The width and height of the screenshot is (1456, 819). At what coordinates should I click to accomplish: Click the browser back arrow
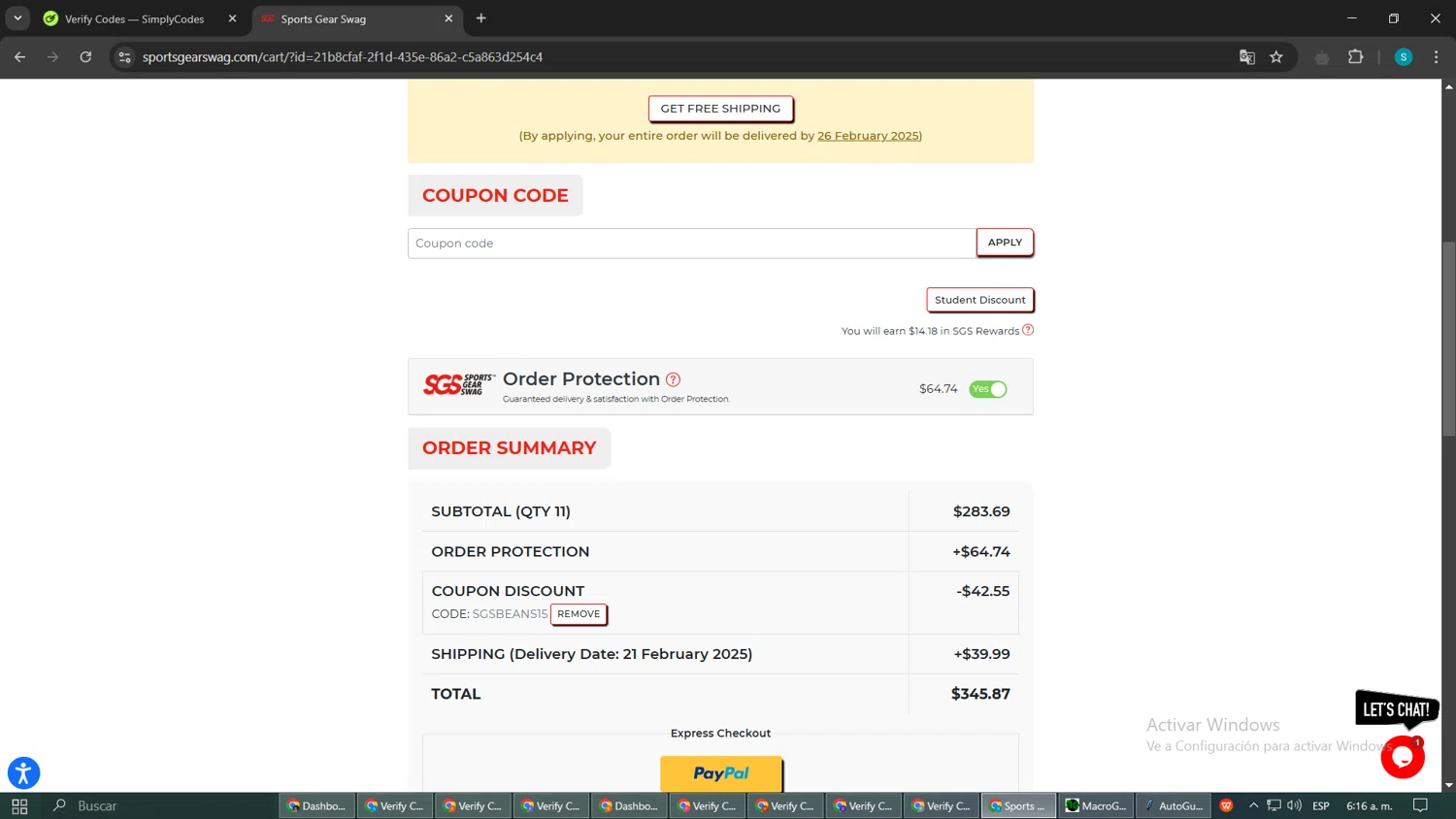pos(19,57)
